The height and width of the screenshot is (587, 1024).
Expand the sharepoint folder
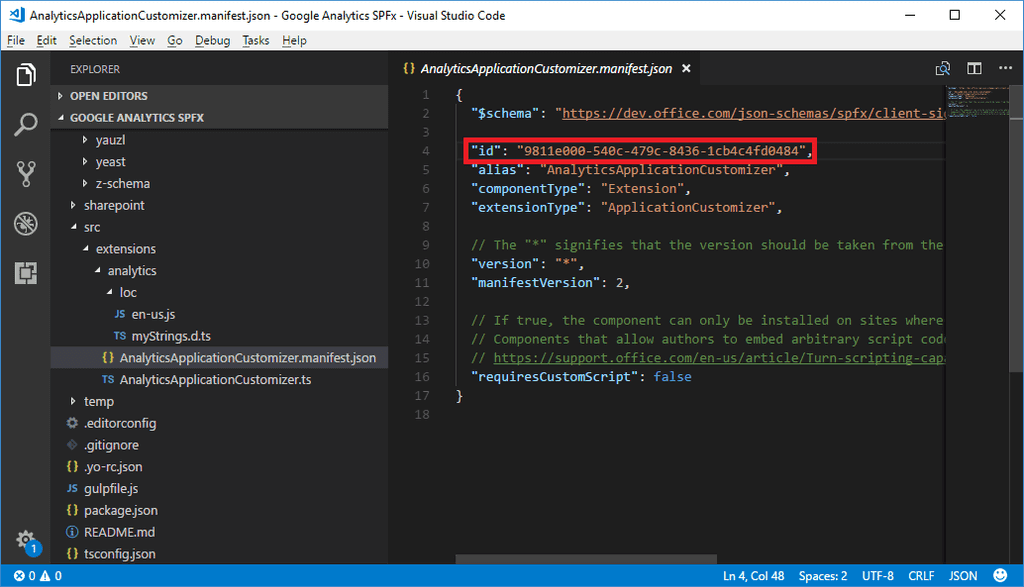[114, 205]
